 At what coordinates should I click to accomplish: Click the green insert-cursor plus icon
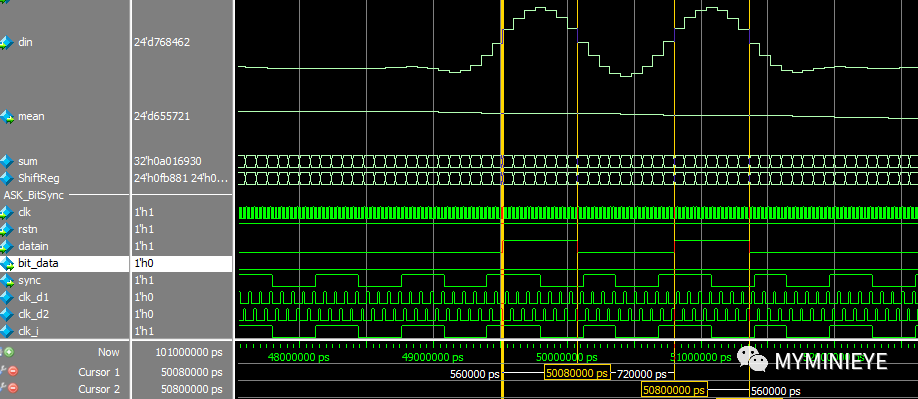coord(10,352)
